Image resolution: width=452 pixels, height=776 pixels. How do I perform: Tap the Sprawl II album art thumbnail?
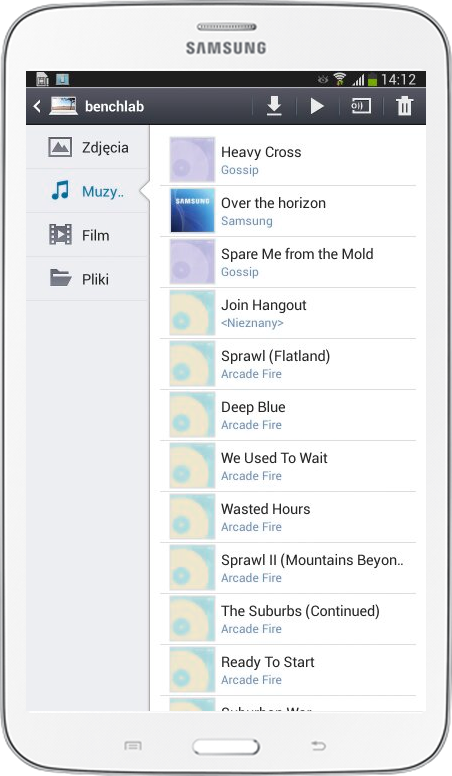[192, 568]
